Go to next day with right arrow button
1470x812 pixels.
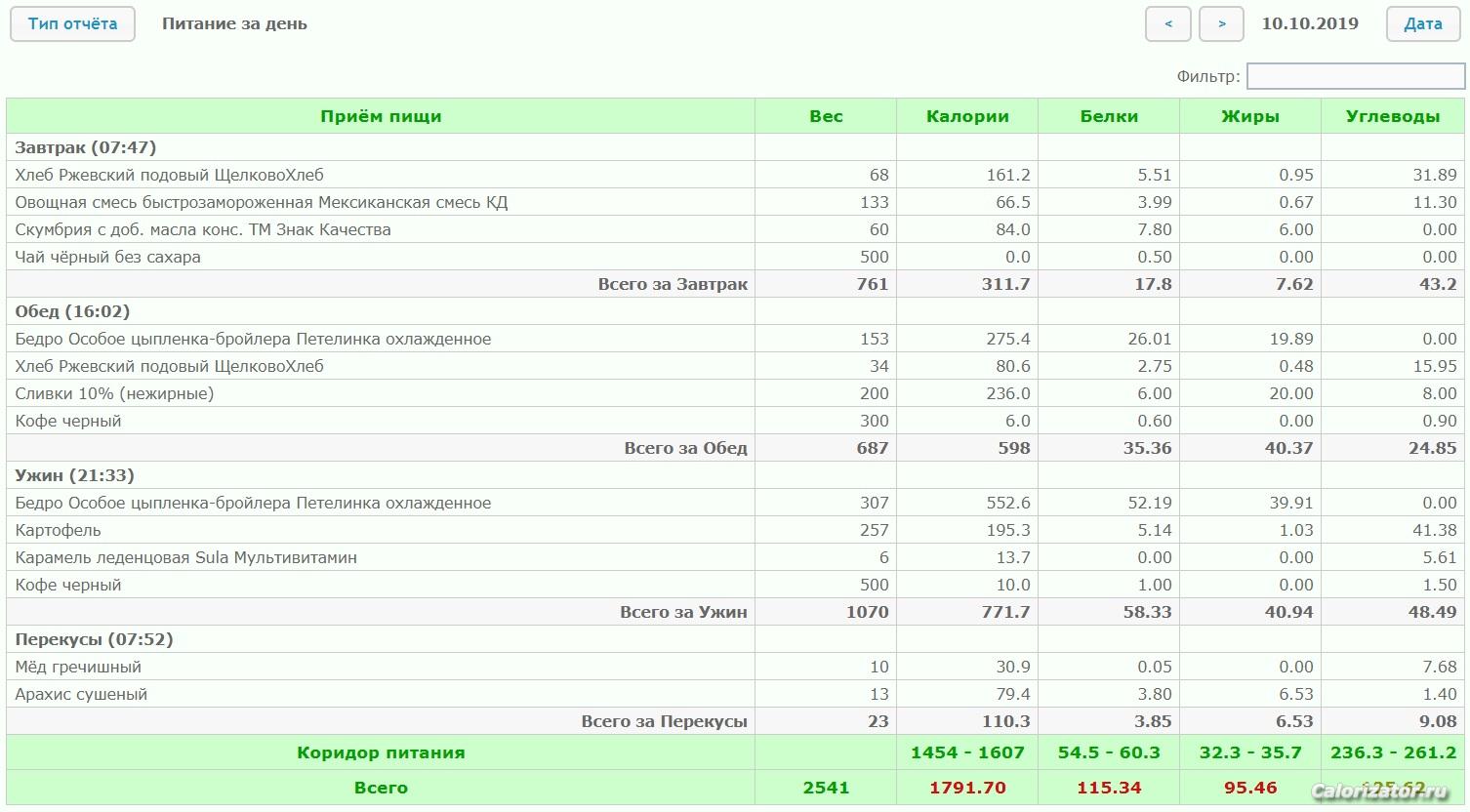click(x=1221, y=24)
